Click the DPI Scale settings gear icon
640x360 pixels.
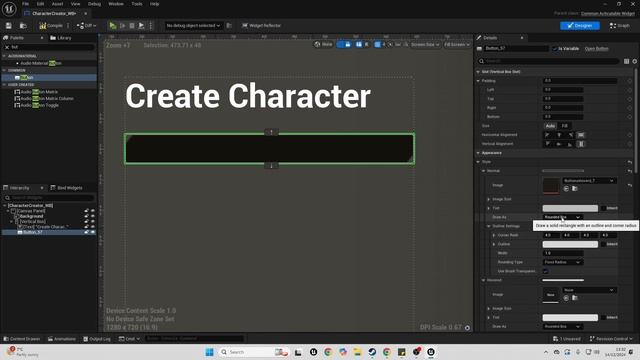(x=467, y=328)
